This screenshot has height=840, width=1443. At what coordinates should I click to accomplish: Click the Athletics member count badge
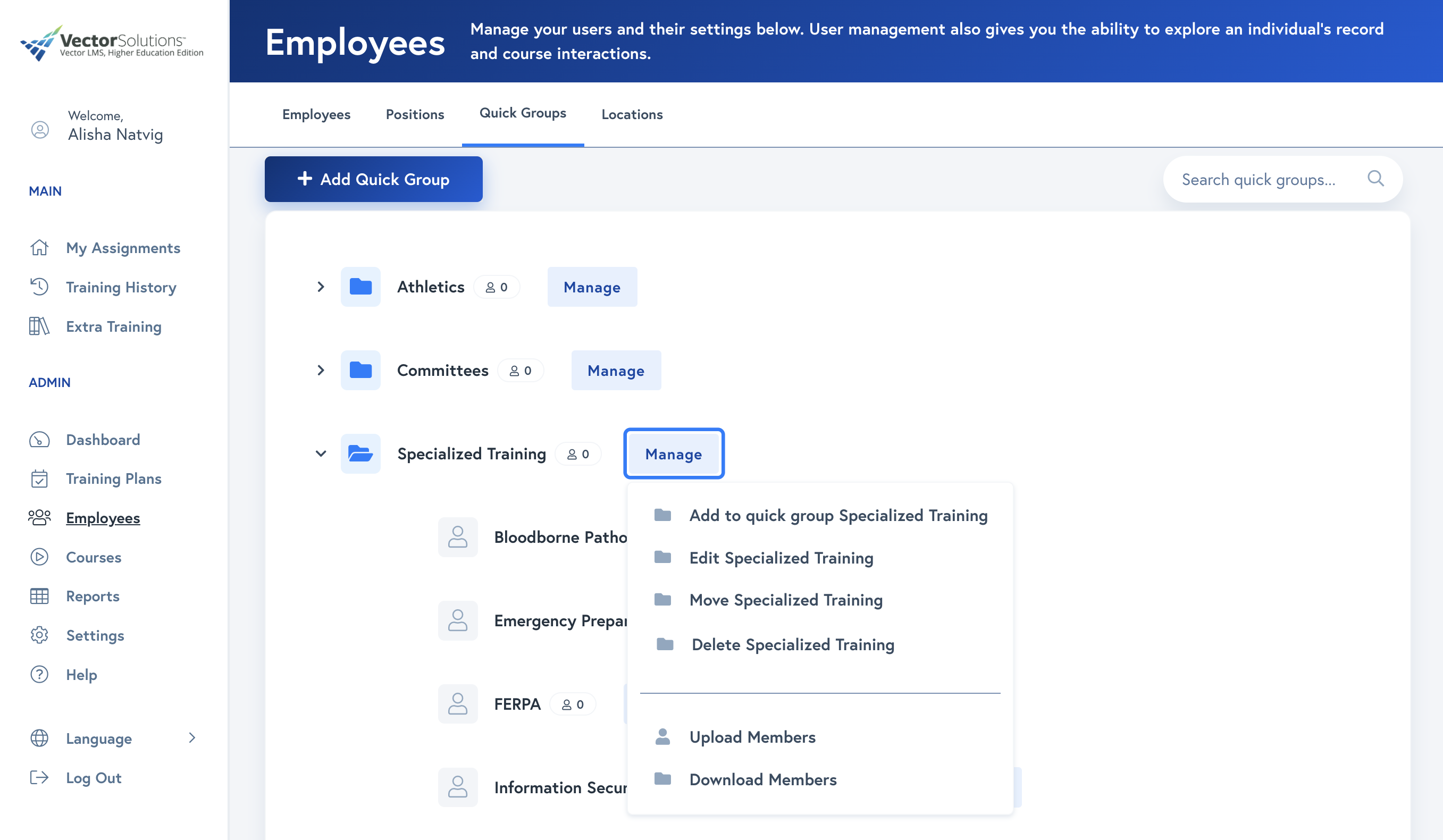tap(497, 287)
